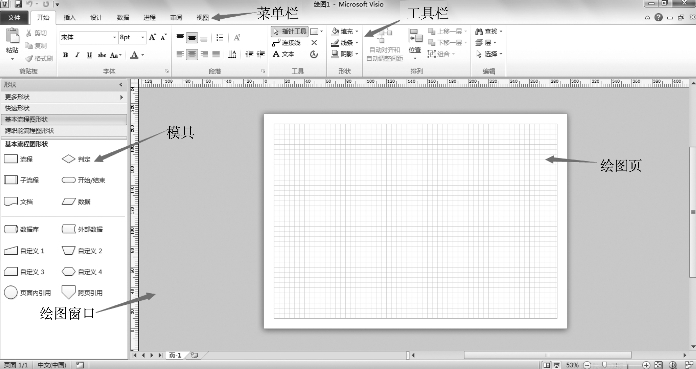This screenshot has height=369, width=696.
Task: Click the Justify alignment icon
Action: 216,54
